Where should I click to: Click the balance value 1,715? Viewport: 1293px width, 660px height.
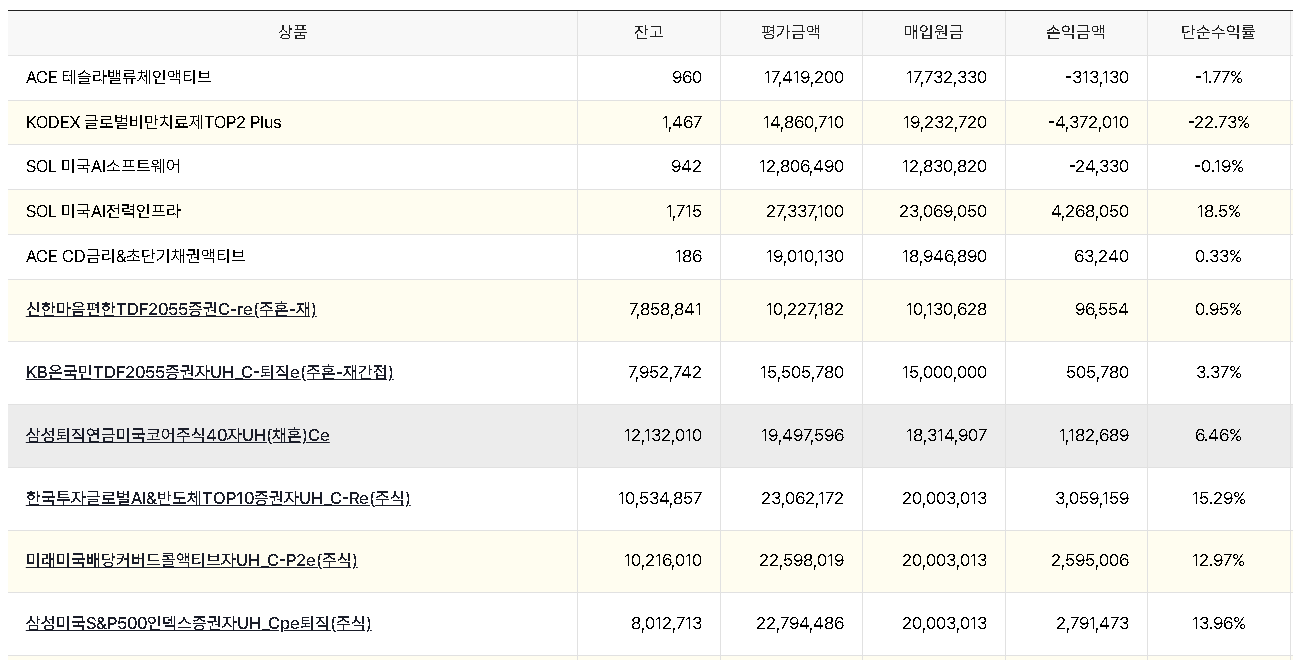point(682,211)
